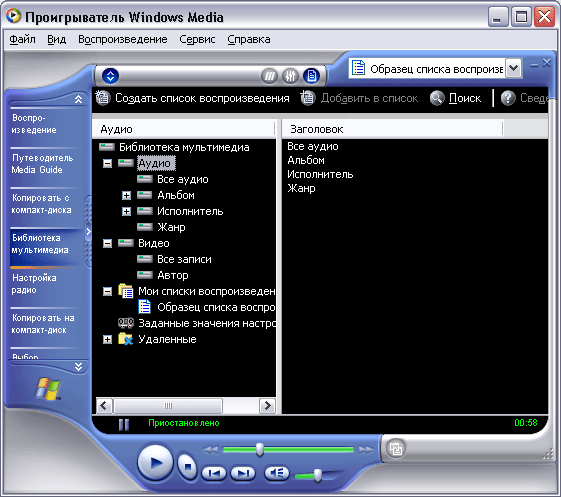Click the Аудио column header

point(184,129)
